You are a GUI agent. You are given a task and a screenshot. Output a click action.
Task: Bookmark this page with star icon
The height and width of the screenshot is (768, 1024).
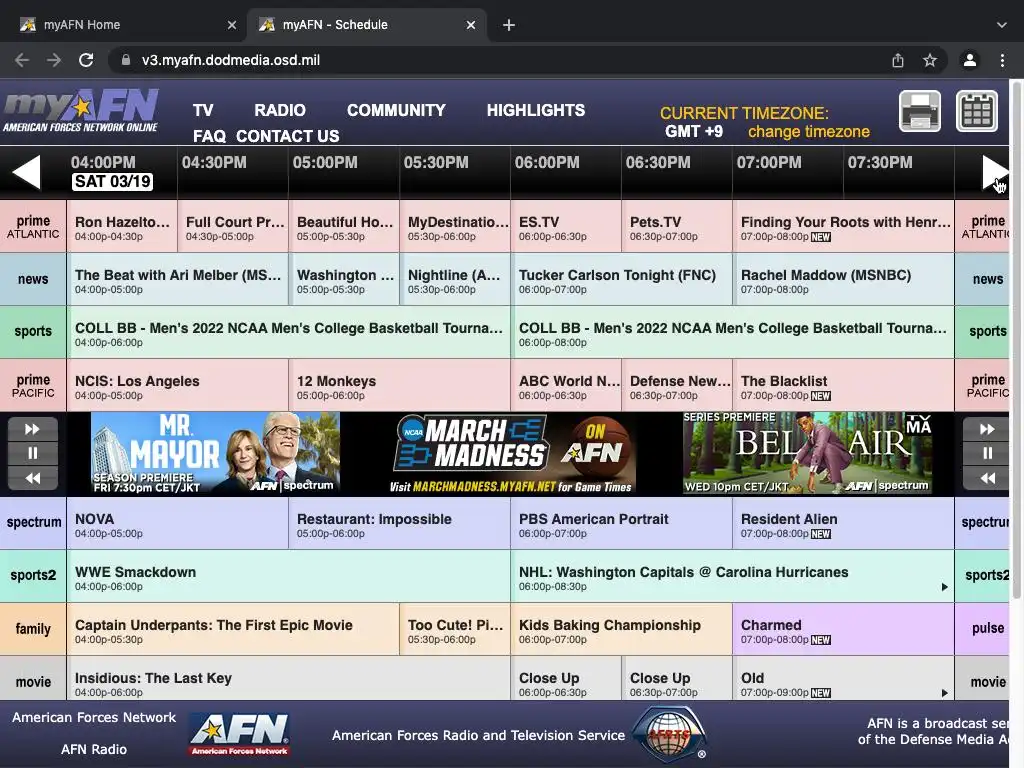coord(930,60)
